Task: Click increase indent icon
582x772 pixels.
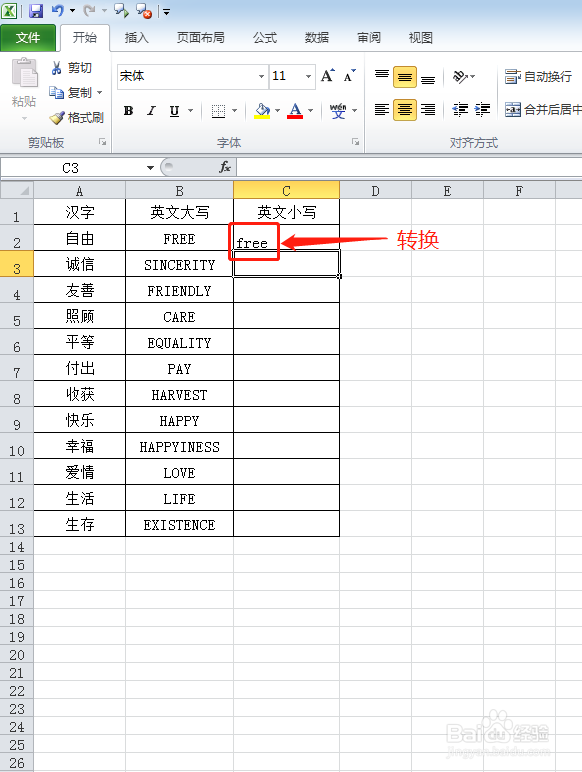Action: pos(483,109)
